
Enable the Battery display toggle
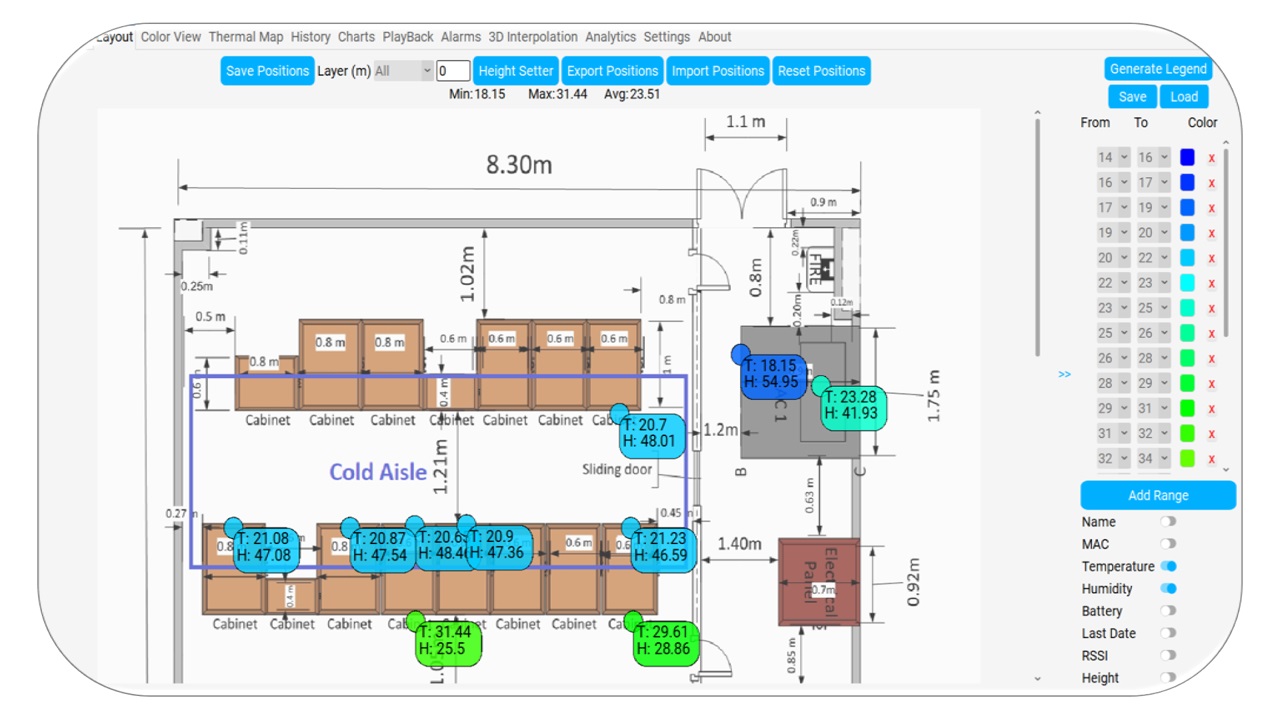[1168, 611]
